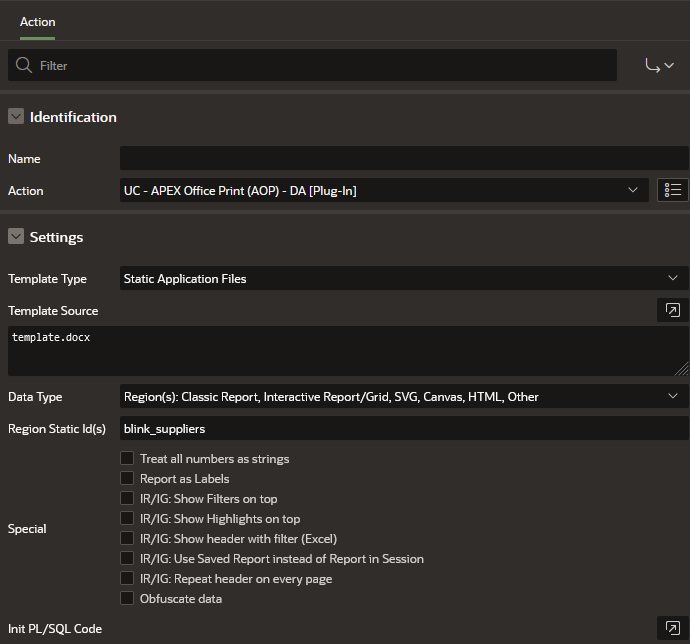Open the Template Source code editor popup icon
The width and height of the screenshot is (690, 644).
click(672, 310)
